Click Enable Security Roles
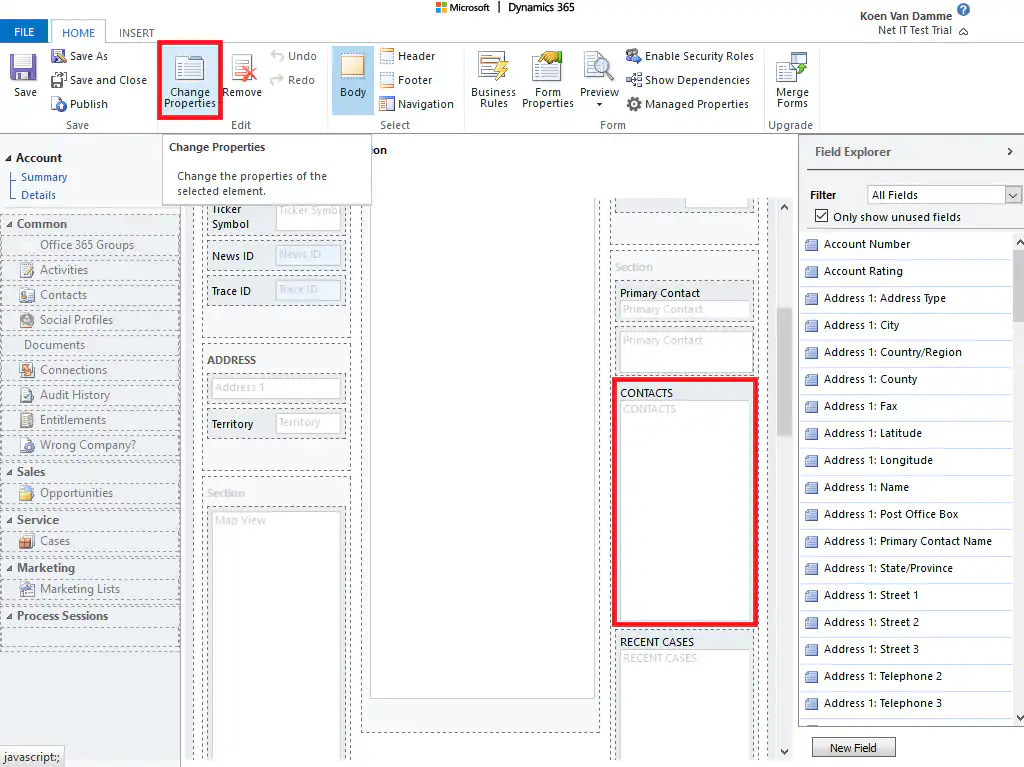The width and height of the screenshot is (1024, 767). (688, 56)
